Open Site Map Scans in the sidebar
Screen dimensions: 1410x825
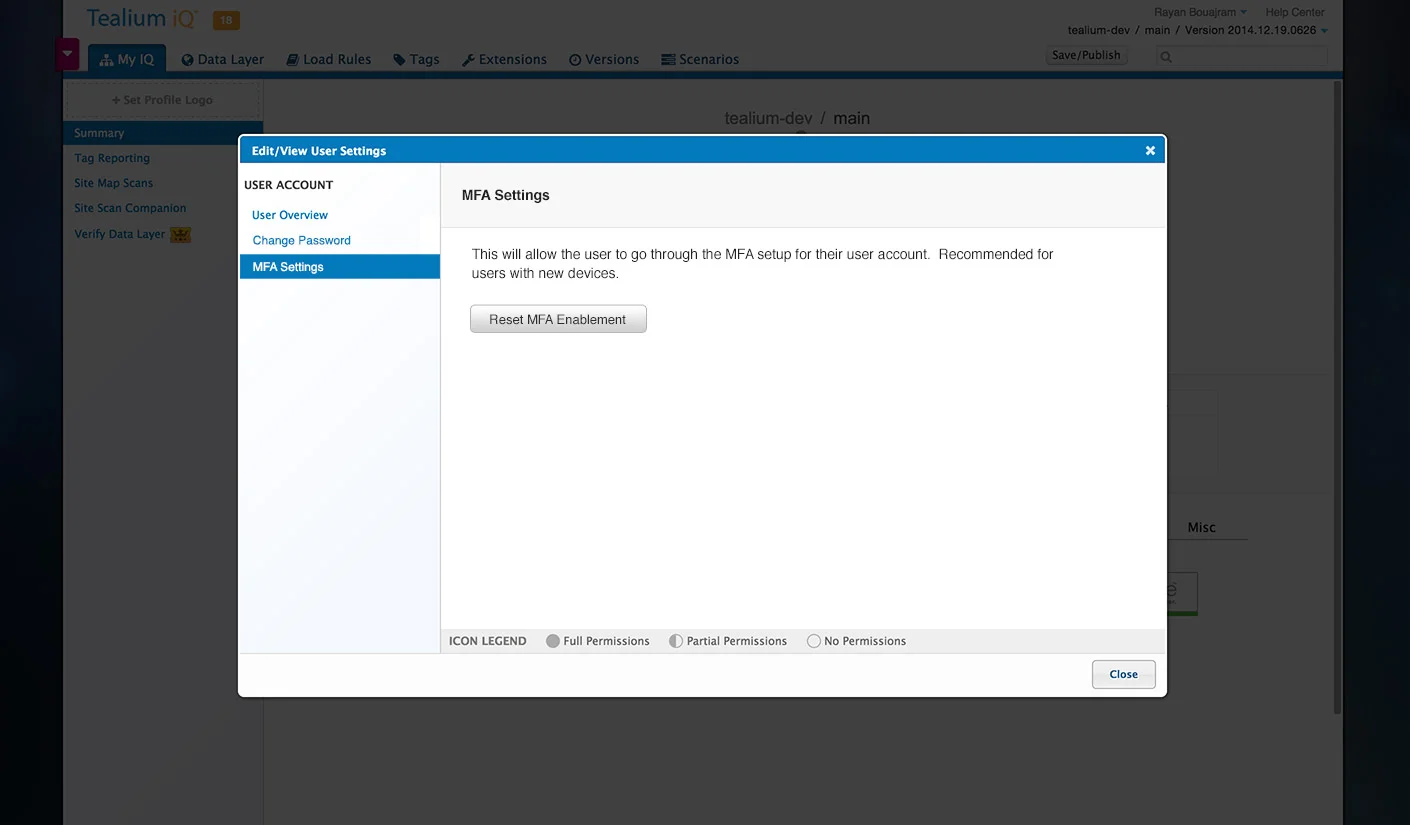(x=114, y=183)
